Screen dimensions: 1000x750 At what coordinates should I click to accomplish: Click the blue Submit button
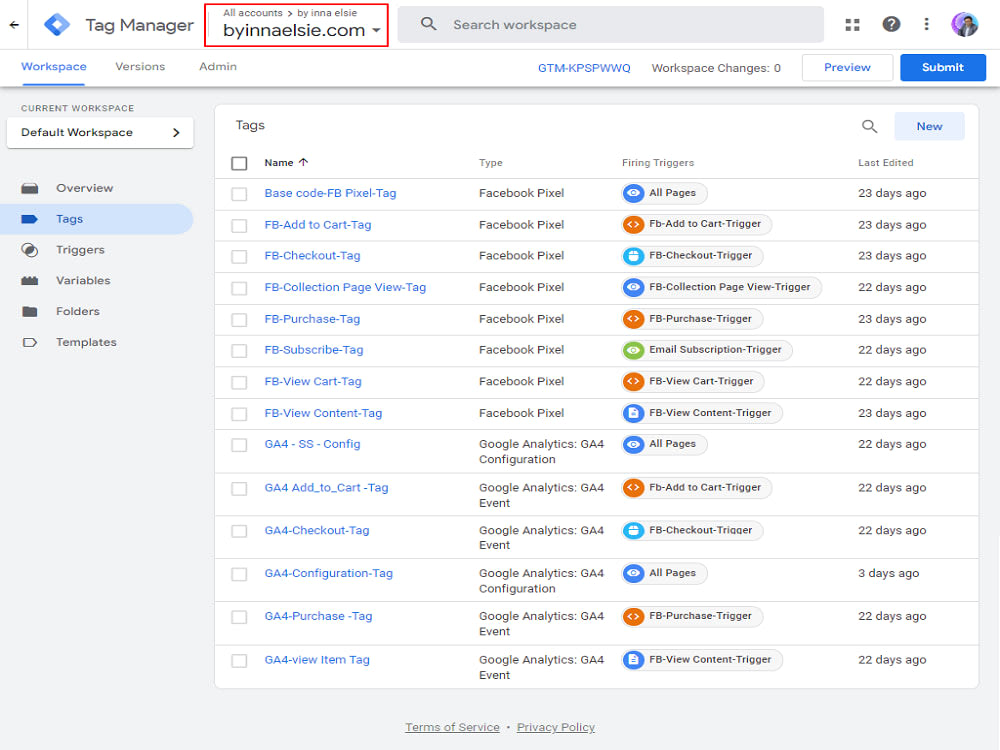pyautogui.click(x=943, y=68)
